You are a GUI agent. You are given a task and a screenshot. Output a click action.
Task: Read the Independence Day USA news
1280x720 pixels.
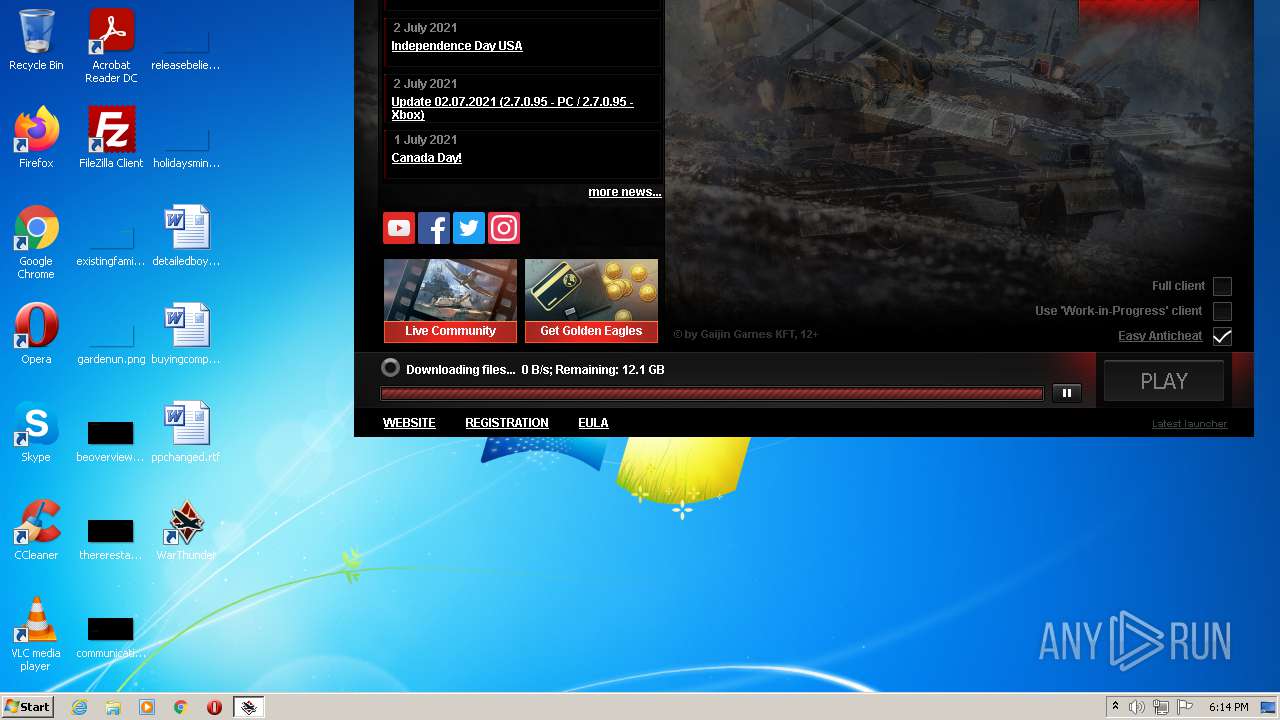457,46
